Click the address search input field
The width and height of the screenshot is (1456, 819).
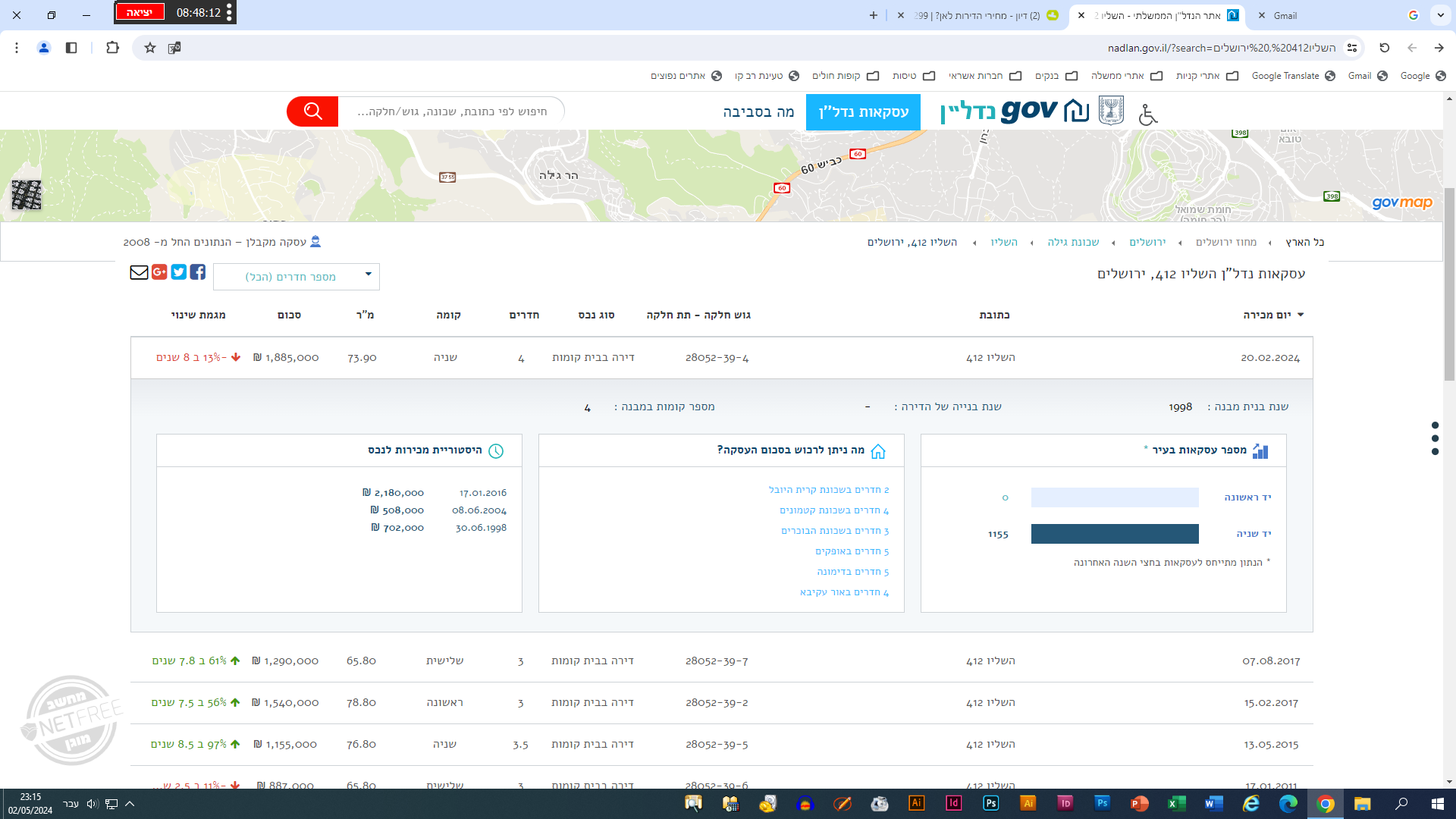pyautogui.click(x=452, y=111)
